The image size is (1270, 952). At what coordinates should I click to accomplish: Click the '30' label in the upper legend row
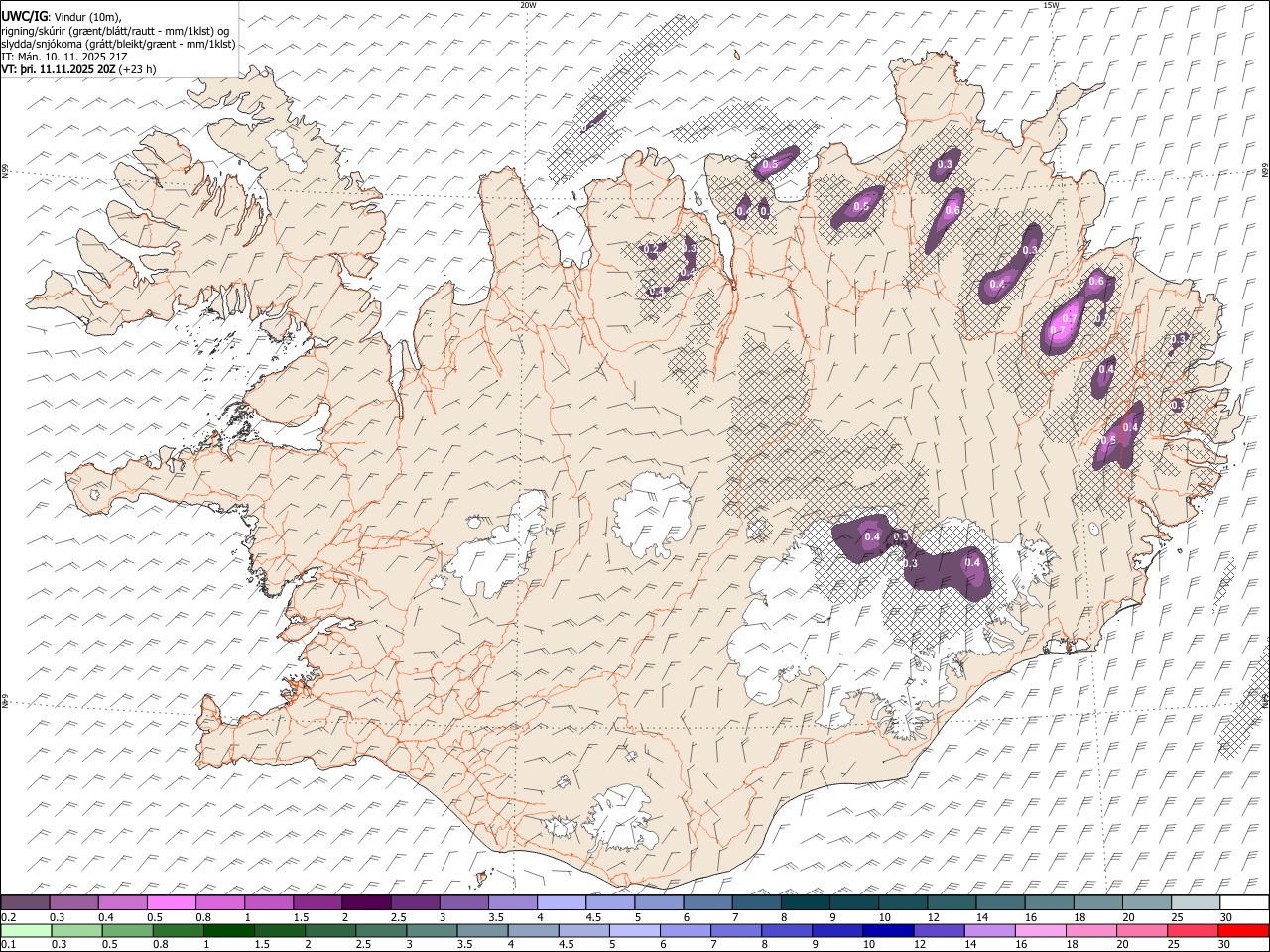[x=1226, y=917]
